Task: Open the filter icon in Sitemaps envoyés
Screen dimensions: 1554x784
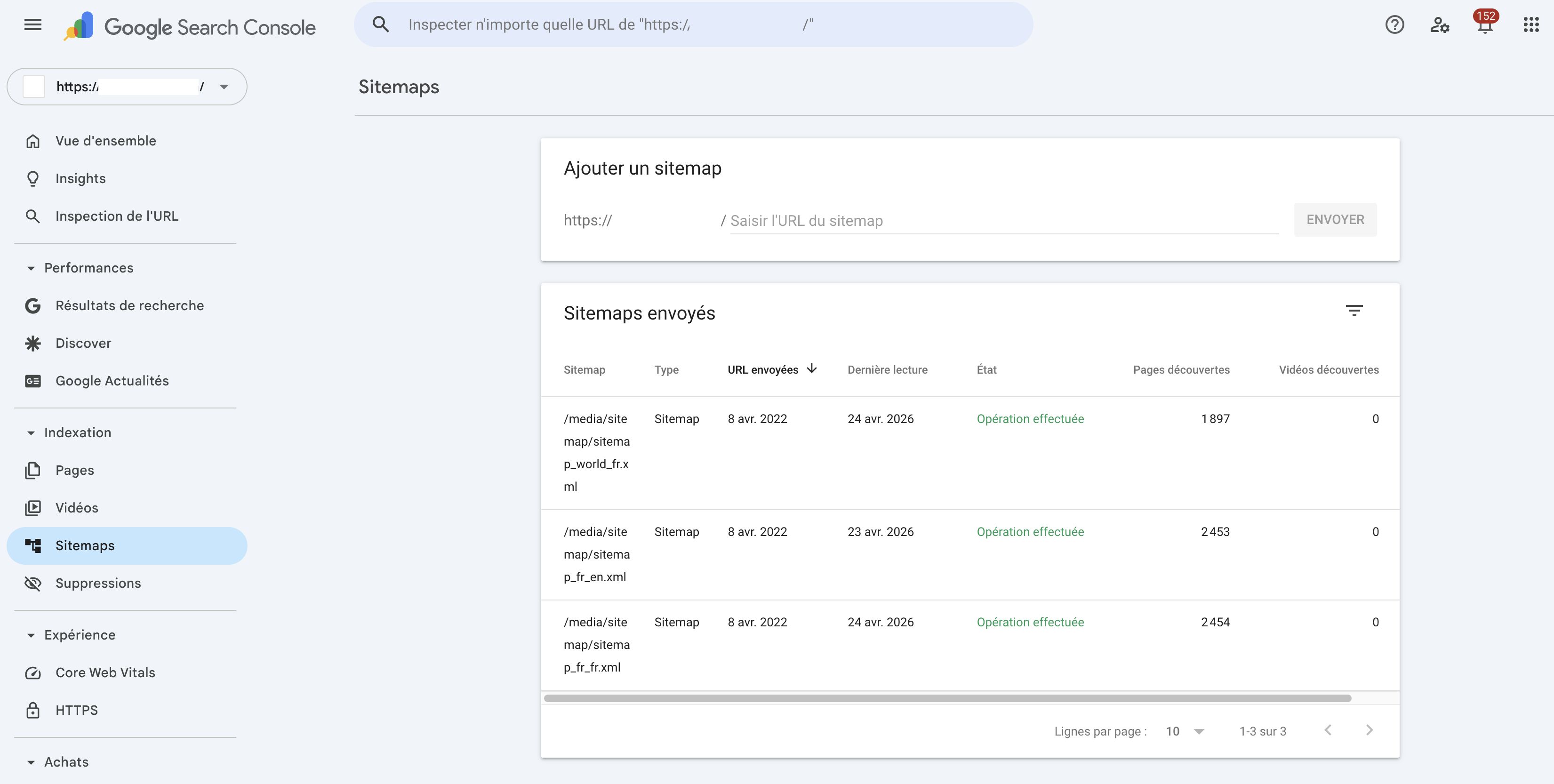Action: tap(1355, 310)
